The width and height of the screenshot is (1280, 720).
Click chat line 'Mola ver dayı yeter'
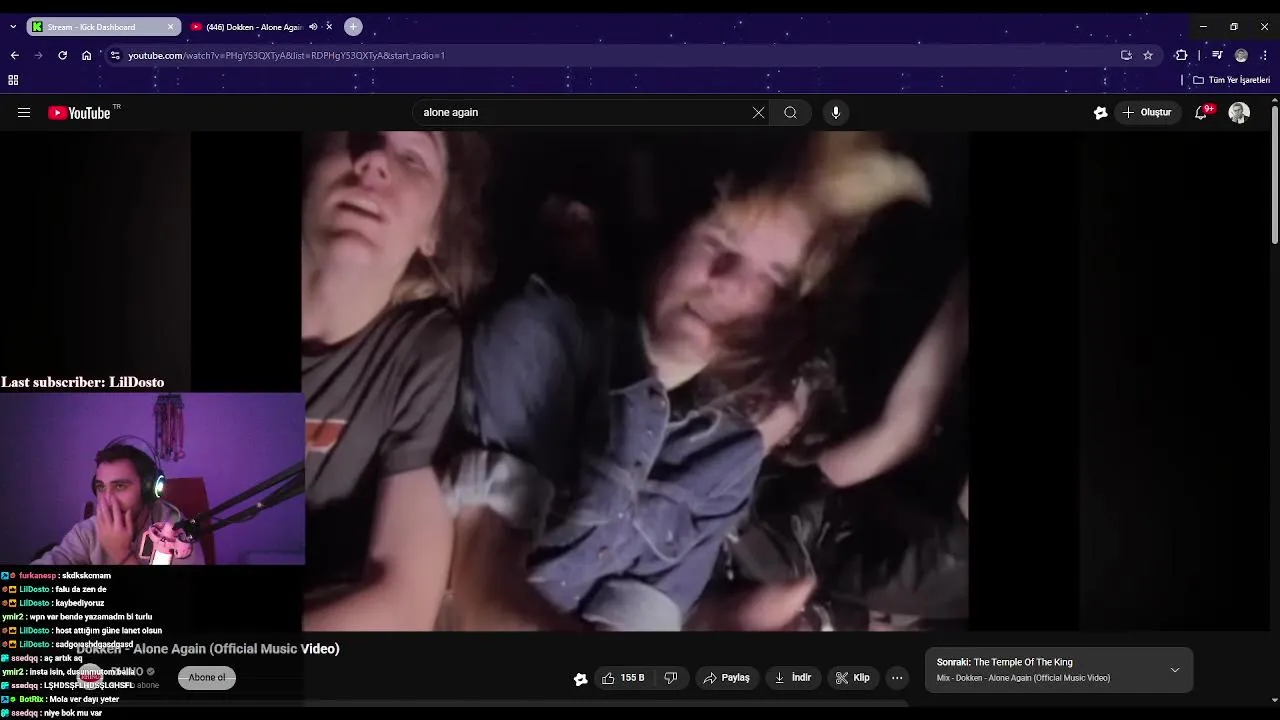pyautogui.click(x=84, y=699)
